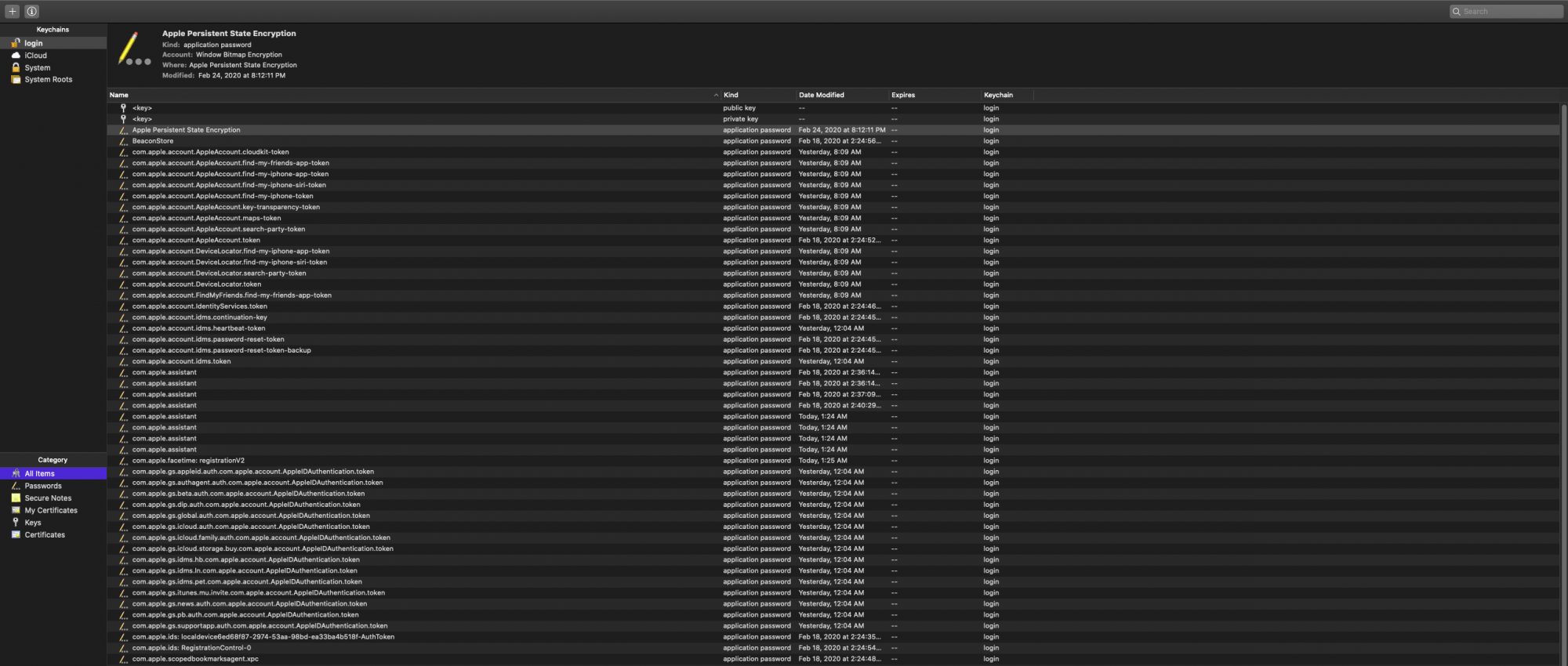Click the pencil icon beside AppleAccount.maps-token

point(123,218)
